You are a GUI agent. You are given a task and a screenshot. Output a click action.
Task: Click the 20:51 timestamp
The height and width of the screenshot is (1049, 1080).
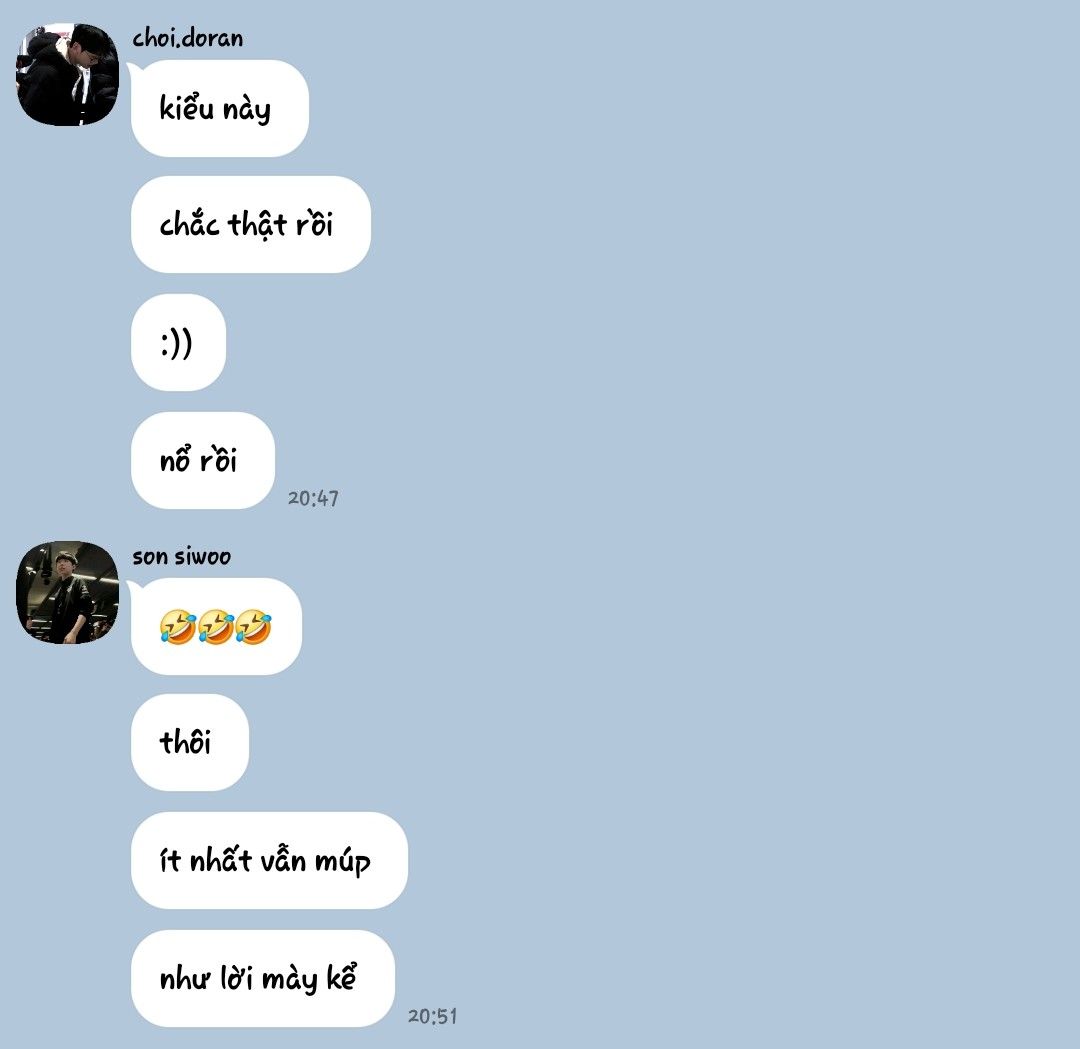click(x=433, y=1016)
